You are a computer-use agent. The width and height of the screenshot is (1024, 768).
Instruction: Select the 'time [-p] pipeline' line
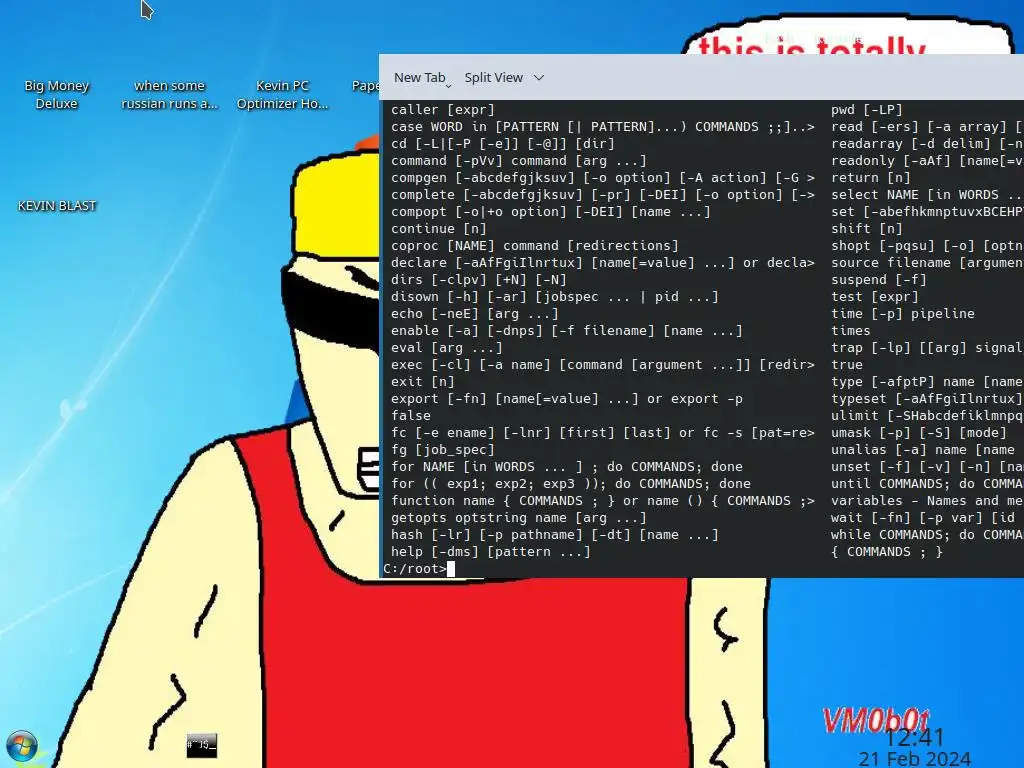[x=903, y=313]
